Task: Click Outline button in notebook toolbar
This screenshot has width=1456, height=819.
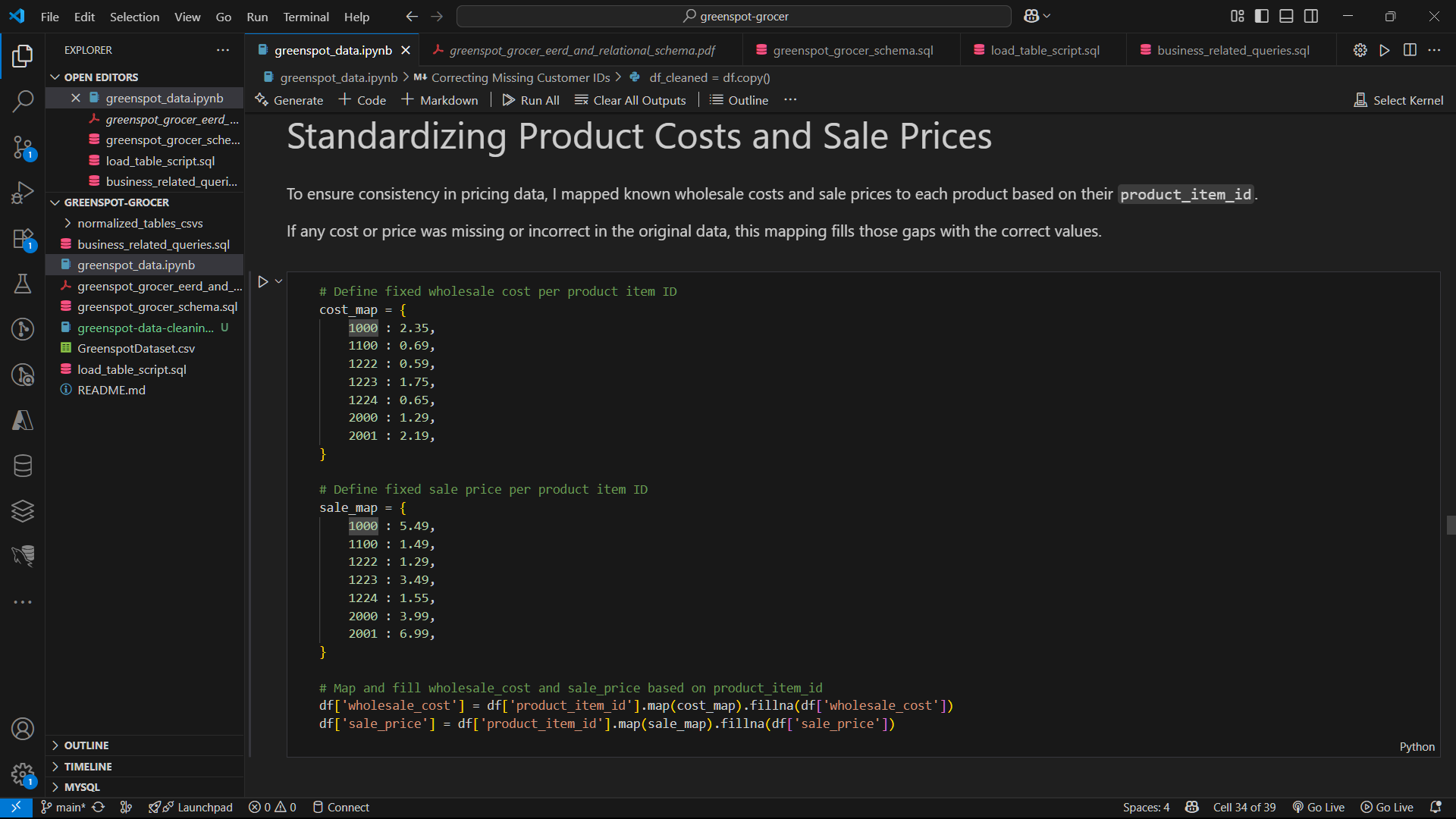Action: [739, 100]
